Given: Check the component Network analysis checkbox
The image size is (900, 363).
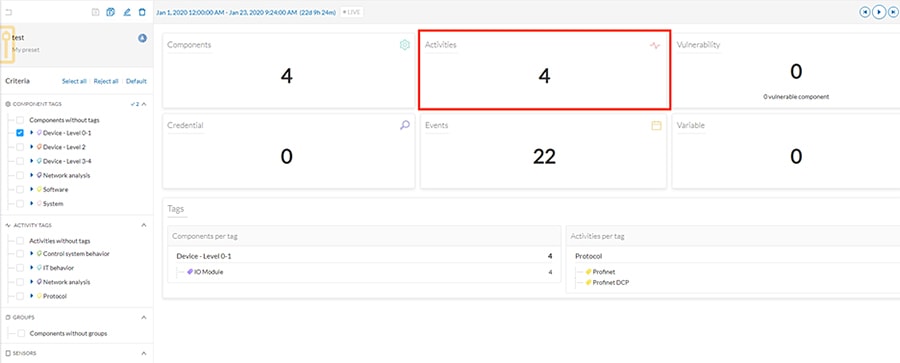Looking at the screenshot, I should click(x=20, y=175).
